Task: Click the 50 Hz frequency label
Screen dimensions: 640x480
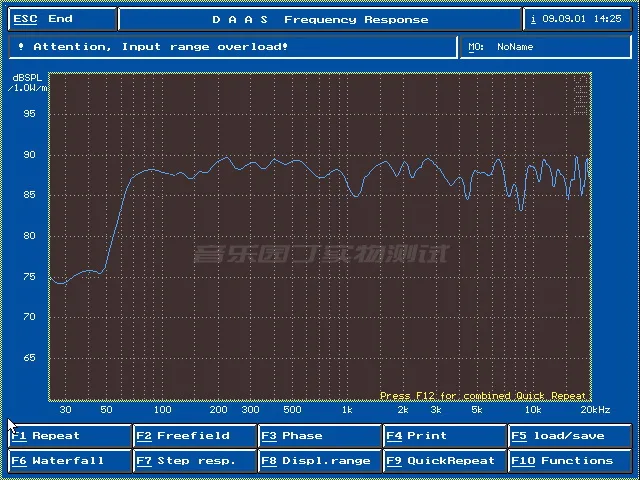Action: [106, 410]
